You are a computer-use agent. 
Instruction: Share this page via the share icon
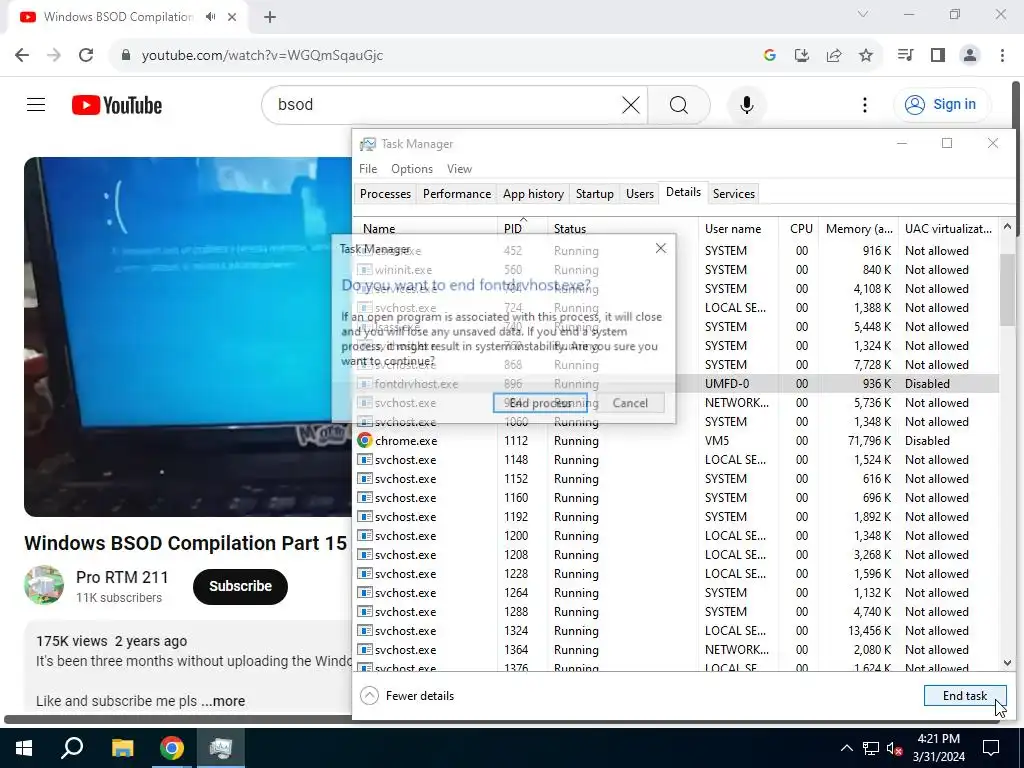(x=834, y=56)
